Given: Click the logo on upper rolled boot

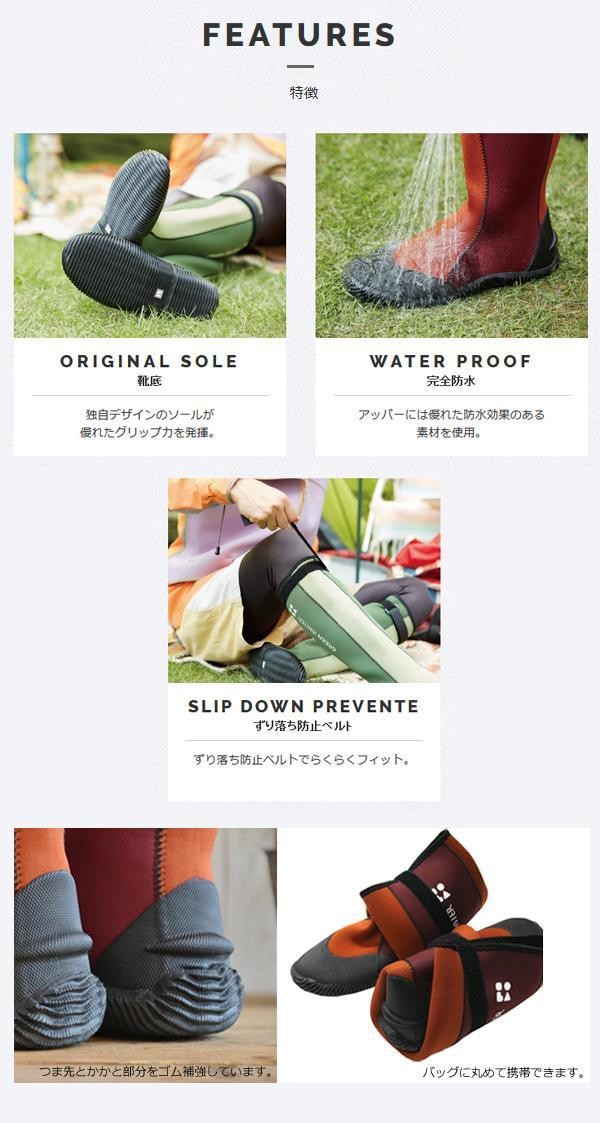Looking at the screenshot, I should tap(441, 892).
